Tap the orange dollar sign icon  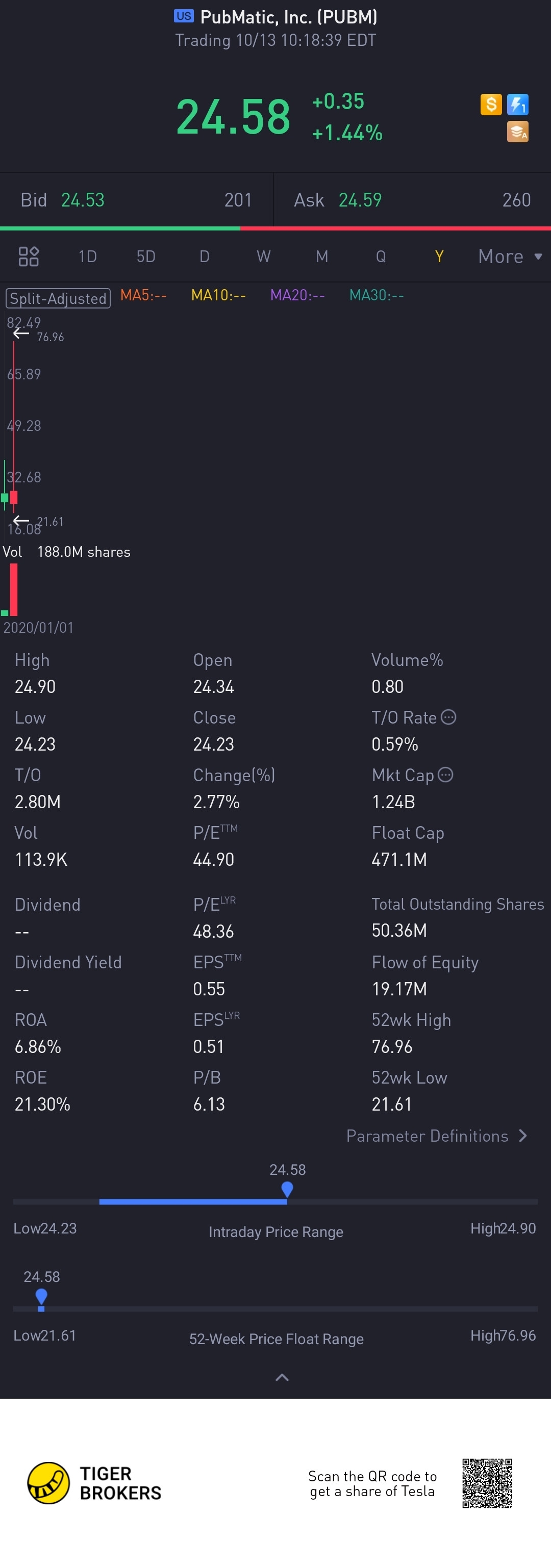pos(491,104)
